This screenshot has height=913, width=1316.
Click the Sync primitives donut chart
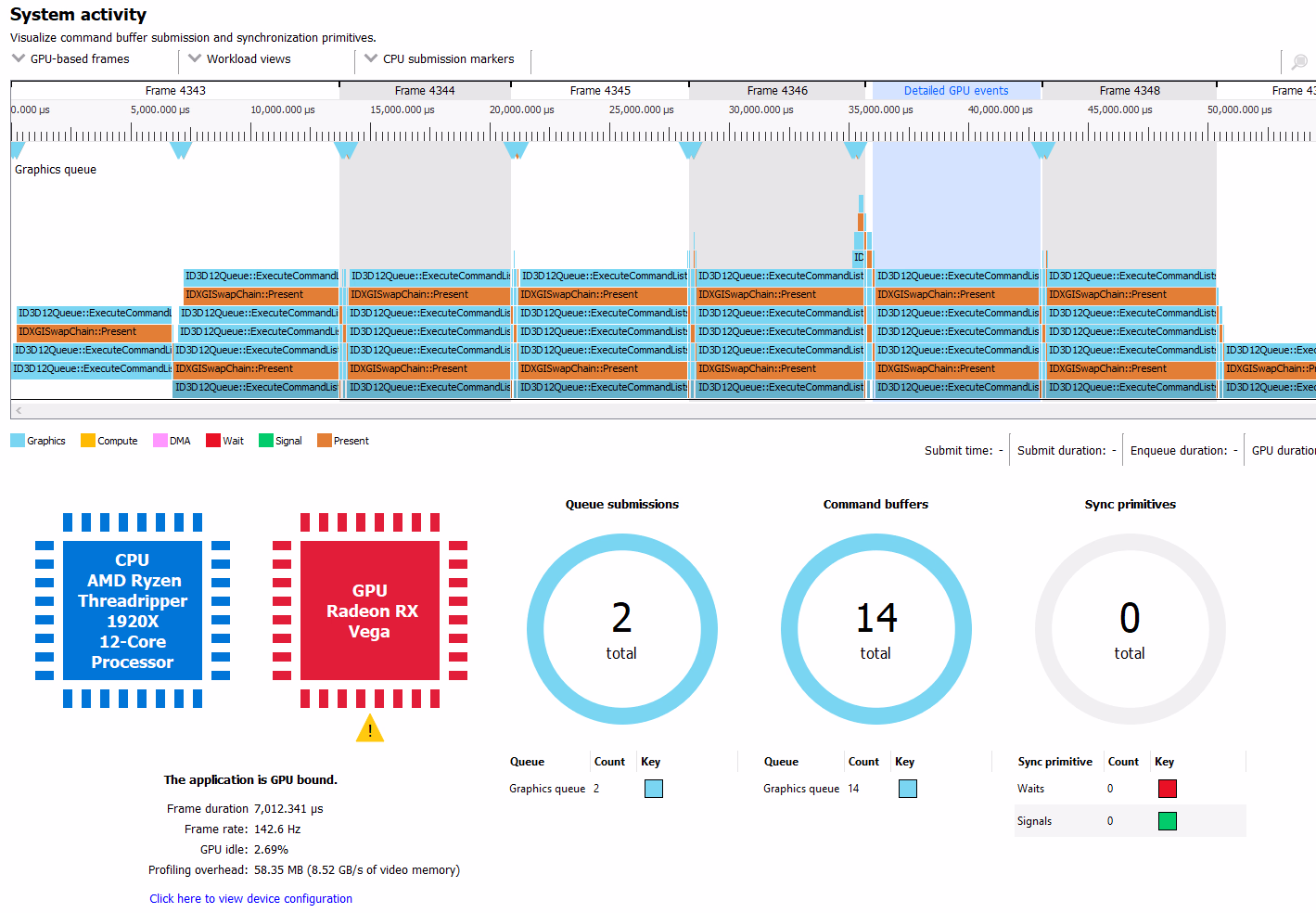tap(1129, 629)
